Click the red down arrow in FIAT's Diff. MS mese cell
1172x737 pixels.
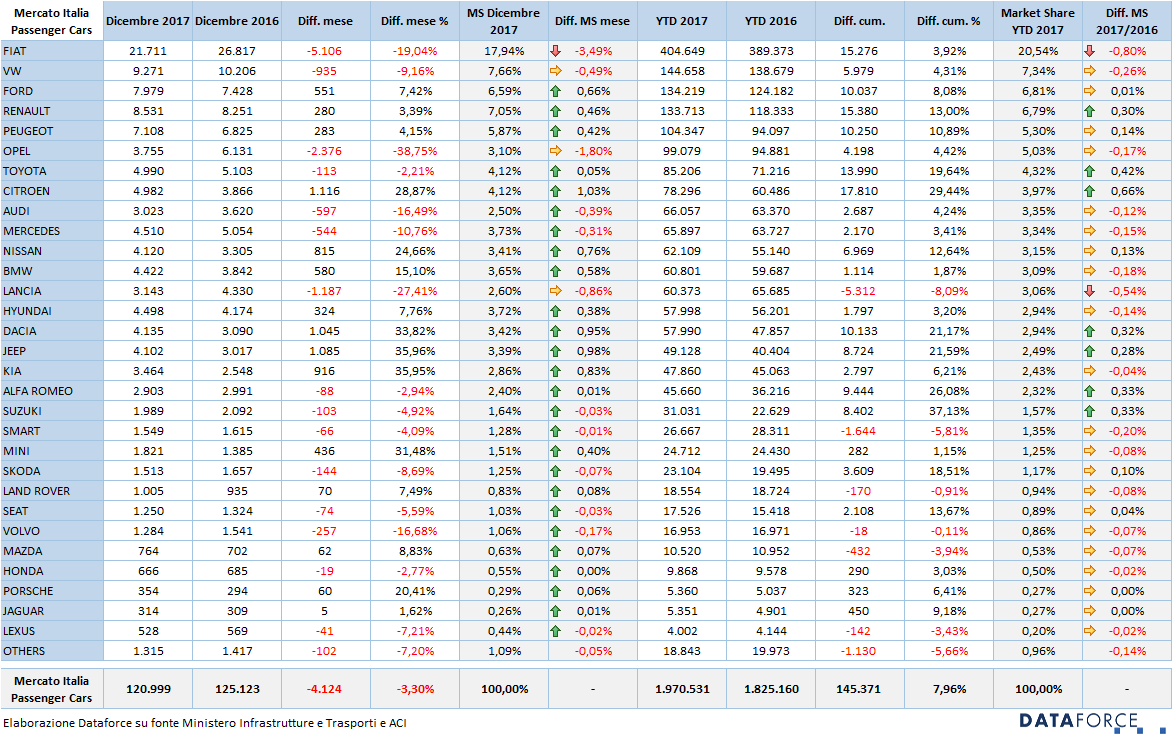(555, 51)
